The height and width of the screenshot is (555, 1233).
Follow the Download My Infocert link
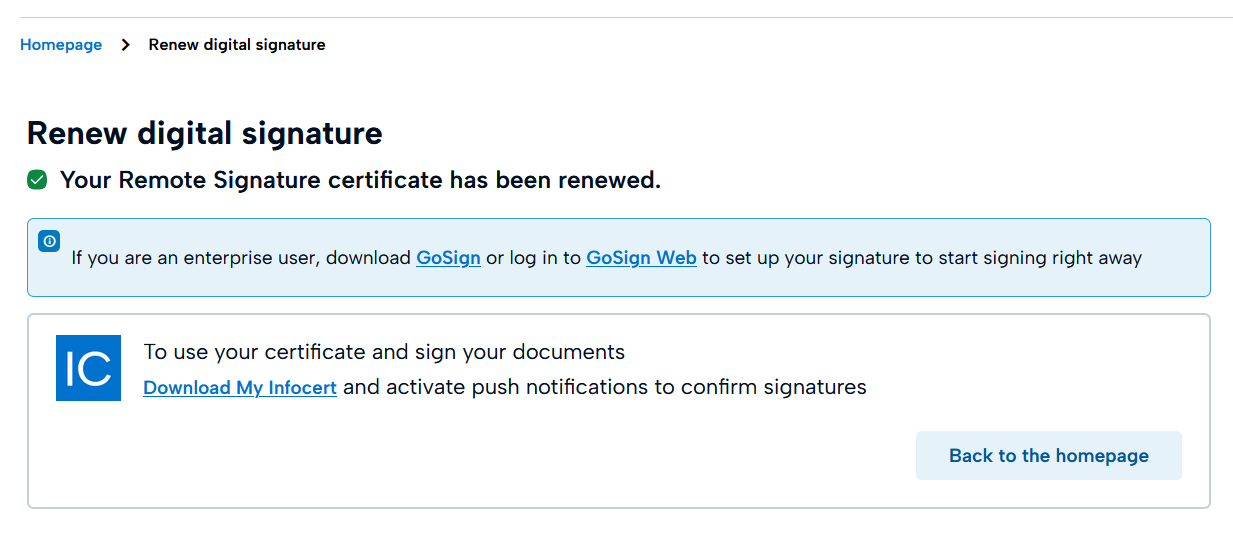pyautogui.click(x=240, y=387)
